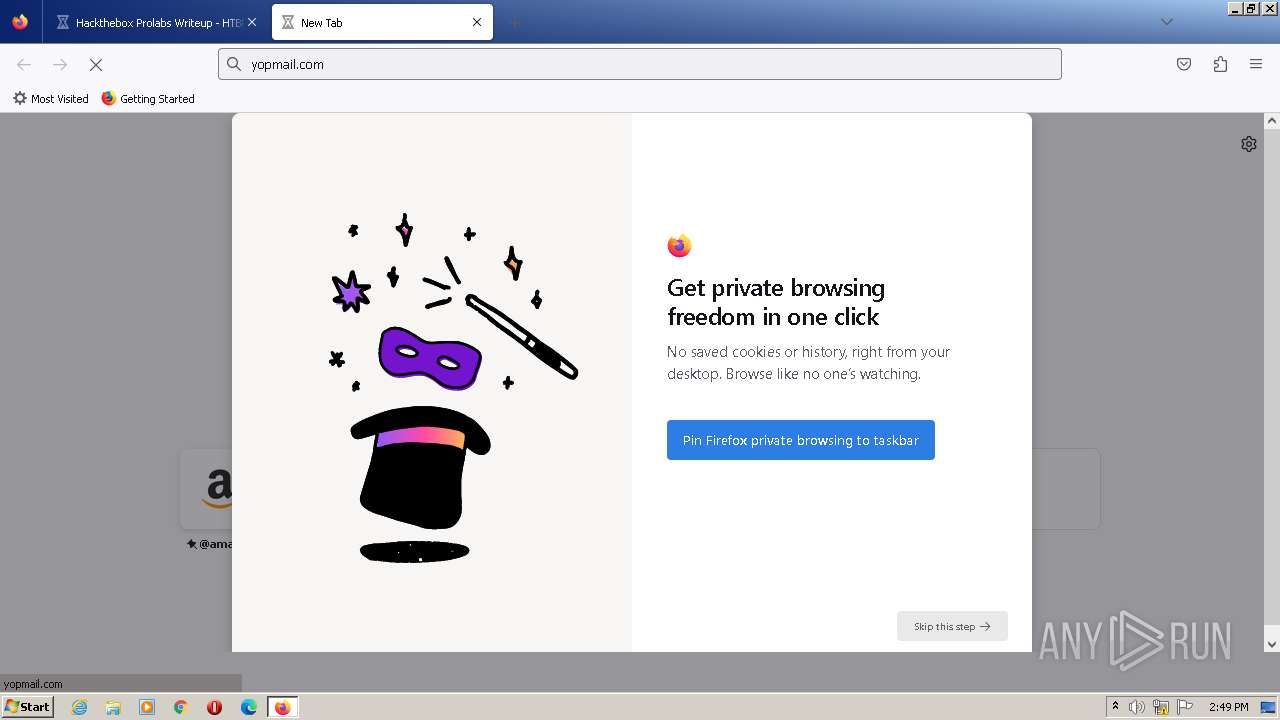This screenshot has width=1280, height=720.
Task: Open the Extensions menu
Action: click(x=1220, y=64)
